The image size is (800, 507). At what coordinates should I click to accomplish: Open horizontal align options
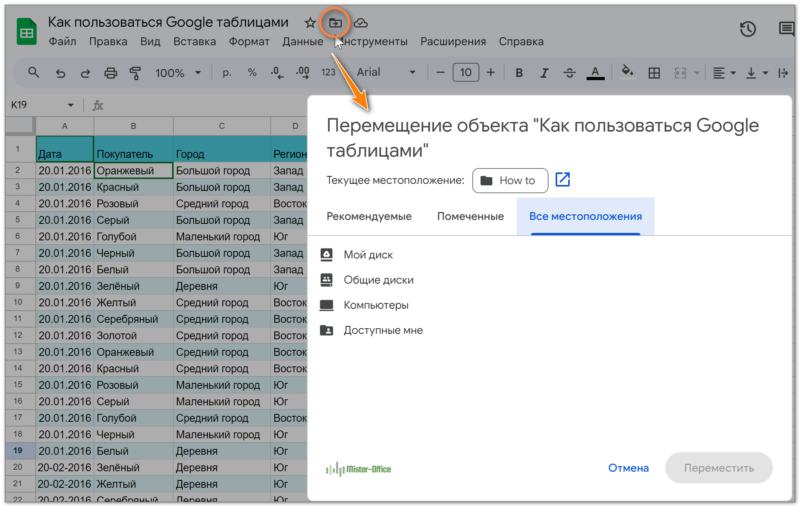(x=724, y=73)
